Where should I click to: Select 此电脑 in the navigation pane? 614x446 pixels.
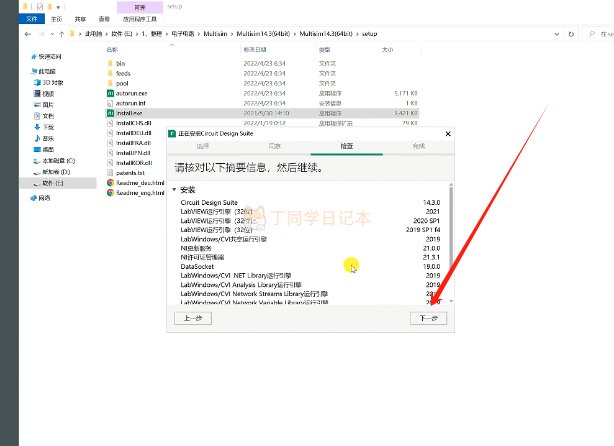point(43,71)
